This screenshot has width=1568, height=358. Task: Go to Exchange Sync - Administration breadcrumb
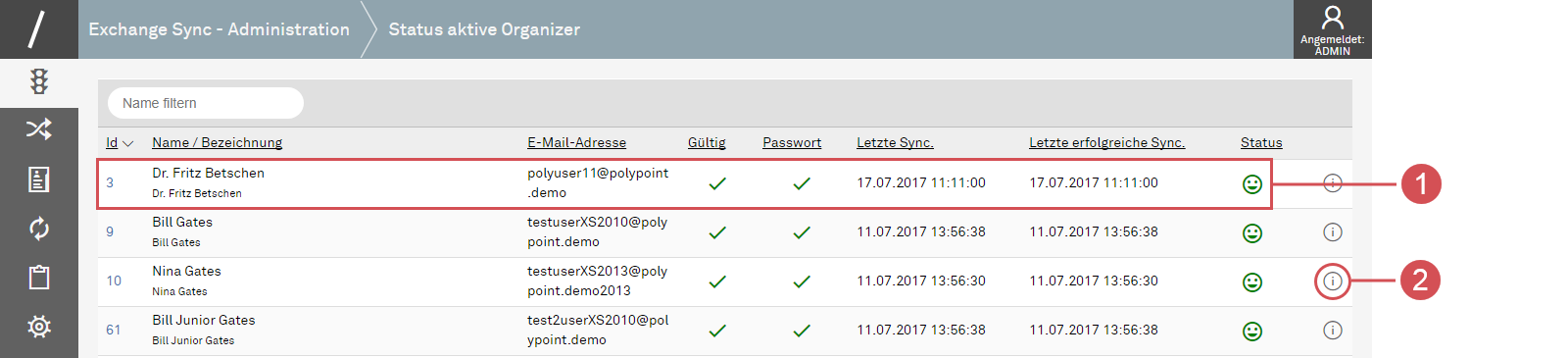(x=219, y=29)
